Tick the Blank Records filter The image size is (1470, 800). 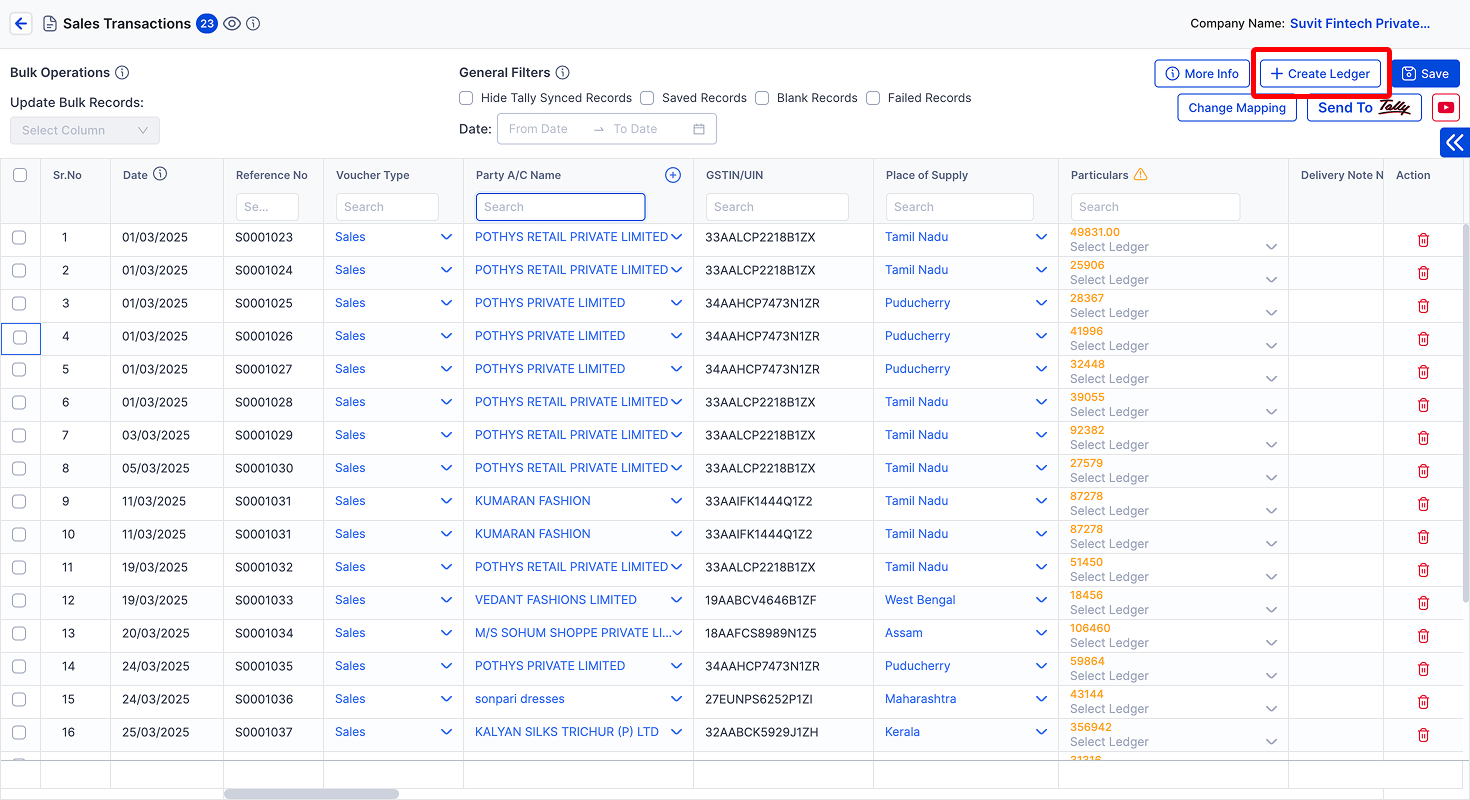click(x=762, y=98)
